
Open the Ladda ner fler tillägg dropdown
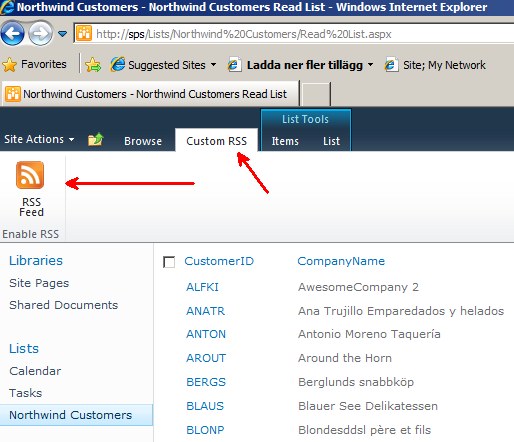coord(370,65)
